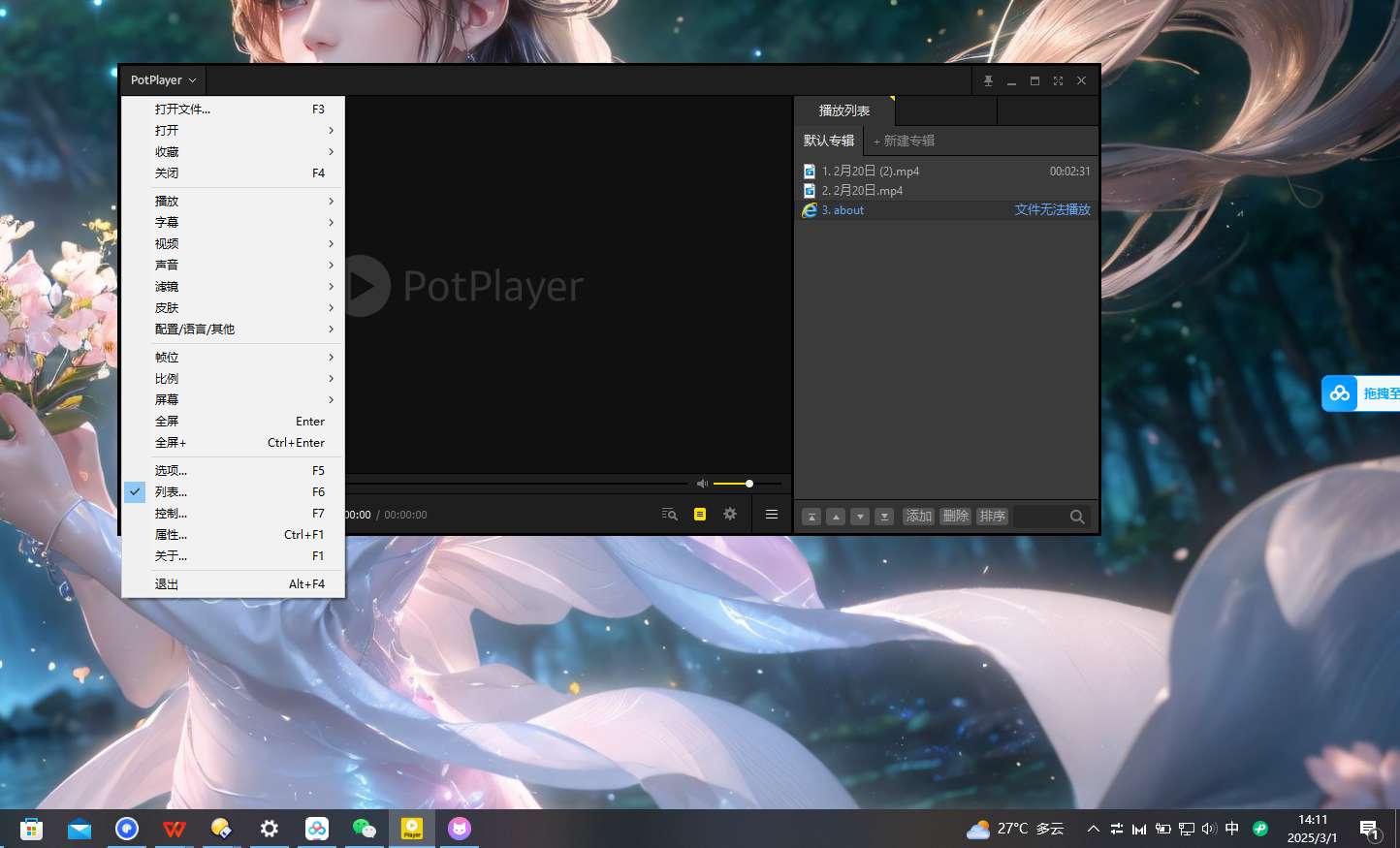Image resolution: width=1400 pixels, height=848 pixels.
Task: Expand the 播放 submenu
Action: point(233,201)
